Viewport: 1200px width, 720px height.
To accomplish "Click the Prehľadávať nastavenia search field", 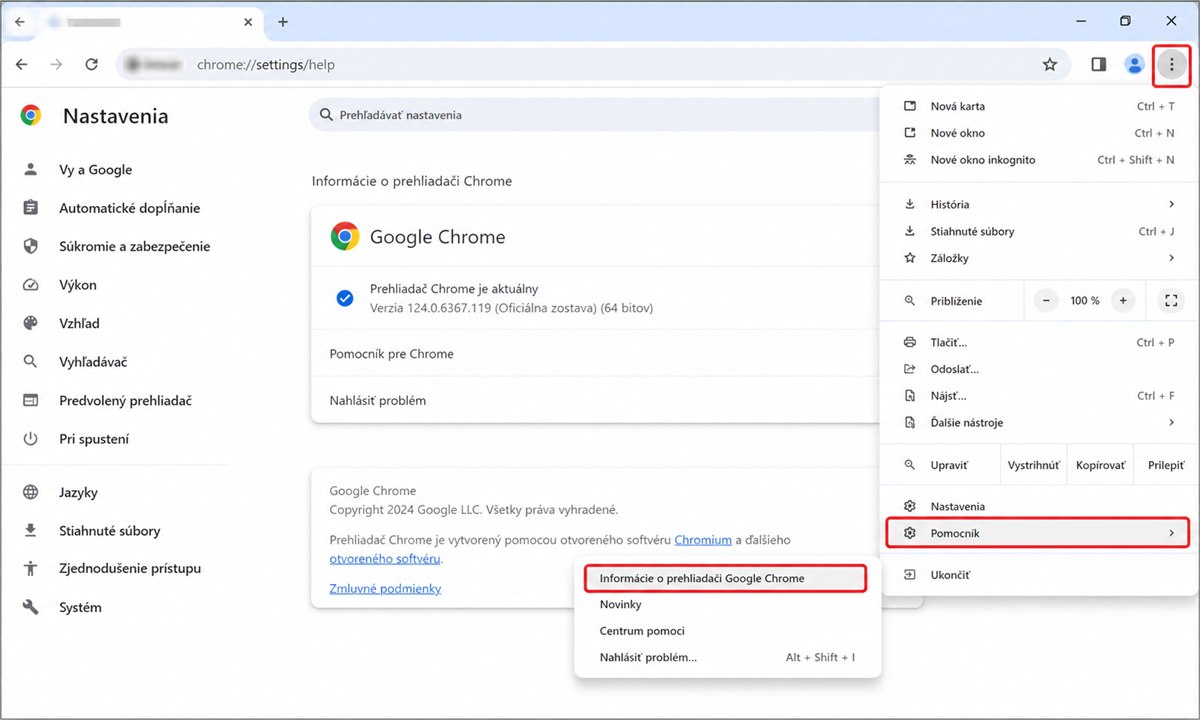I will point(594,115).
